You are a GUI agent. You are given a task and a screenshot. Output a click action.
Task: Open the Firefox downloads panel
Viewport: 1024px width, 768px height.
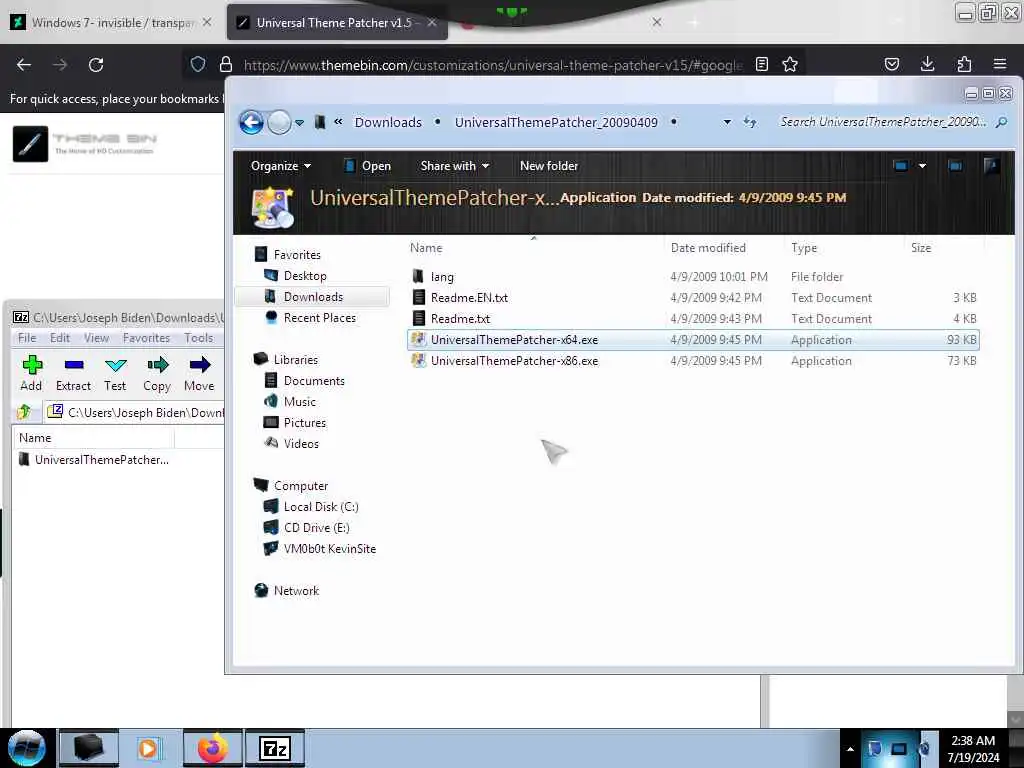[927, 64]
